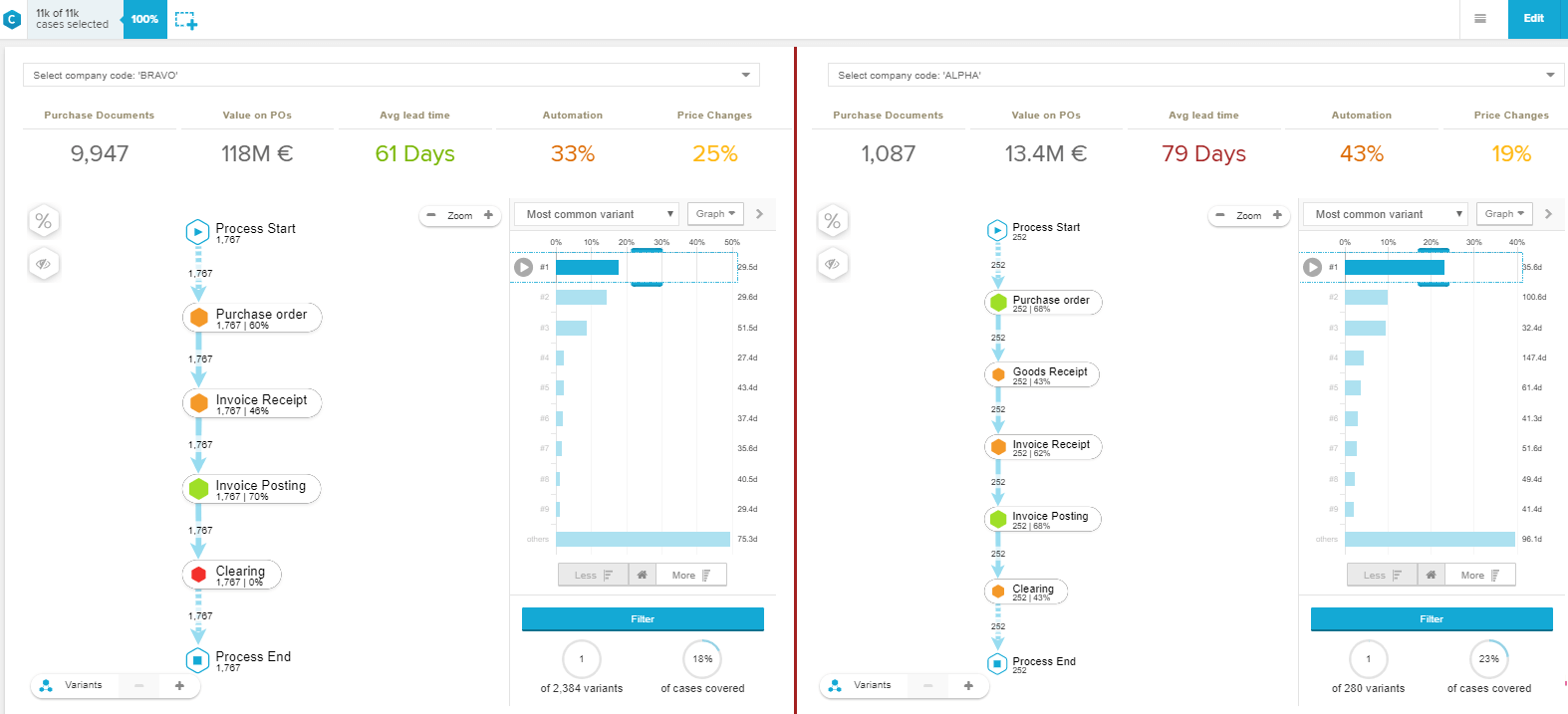Image resolution: width=1568 pixels, height=714 pixels.
Task: Zoom in on the BRAVO process graph
Action: click(488, 215)
